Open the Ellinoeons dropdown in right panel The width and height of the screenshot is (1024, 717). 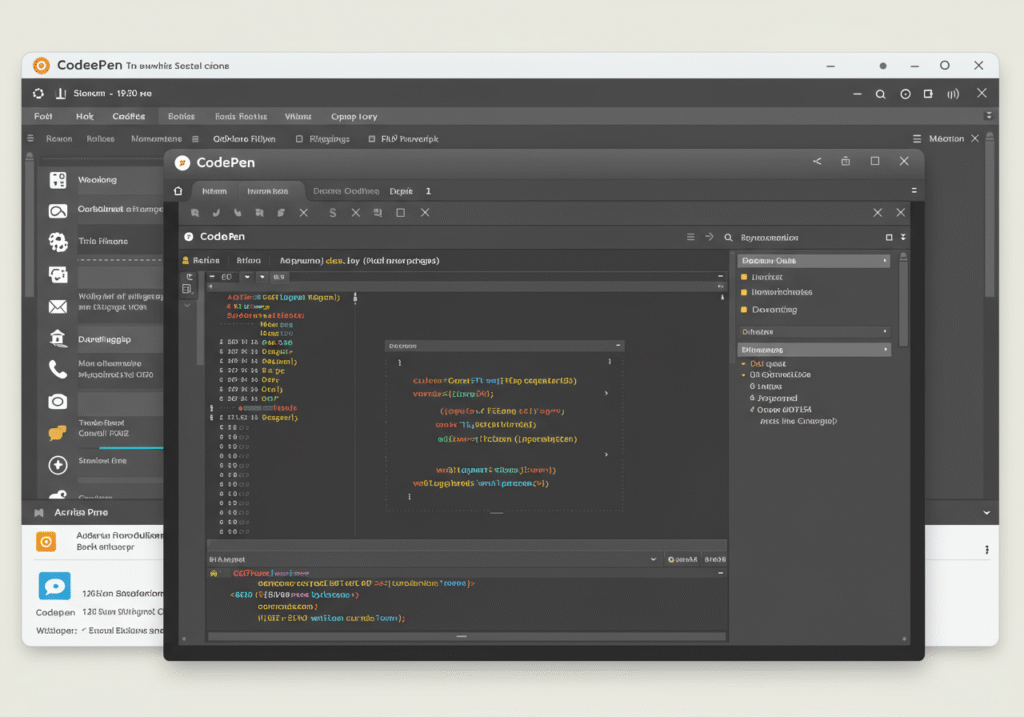click(x=814, y=350)
